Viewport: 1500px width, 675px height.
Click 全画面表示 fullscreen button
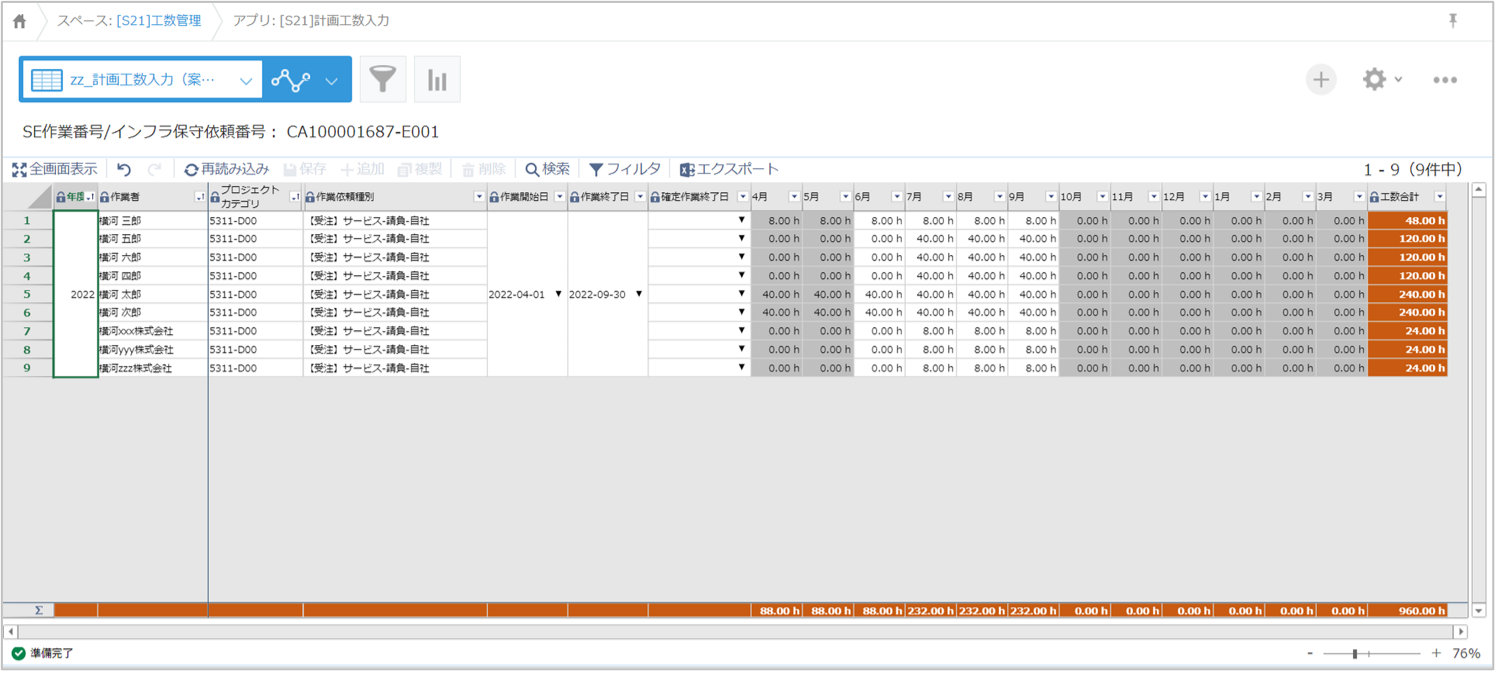tap(55, 170)
